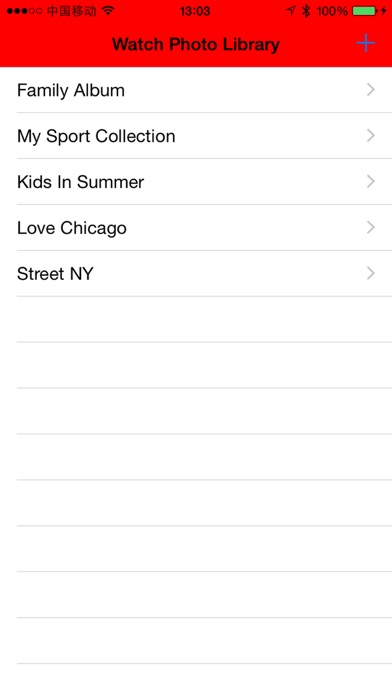
Task: Tap the charging bolt icon
Action: tap(384, 11)
